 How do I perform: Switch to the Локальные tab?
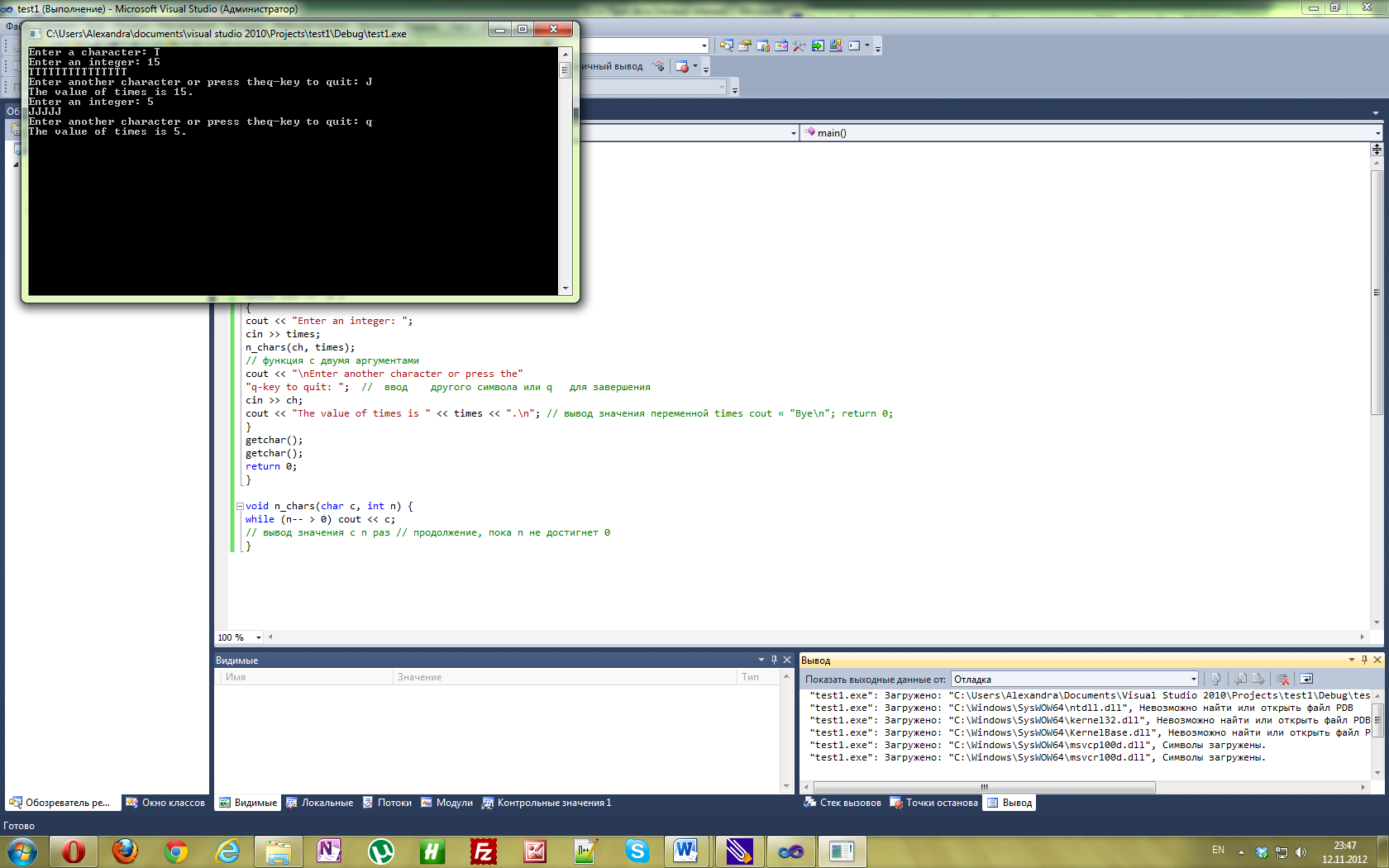tap(319, 803)
